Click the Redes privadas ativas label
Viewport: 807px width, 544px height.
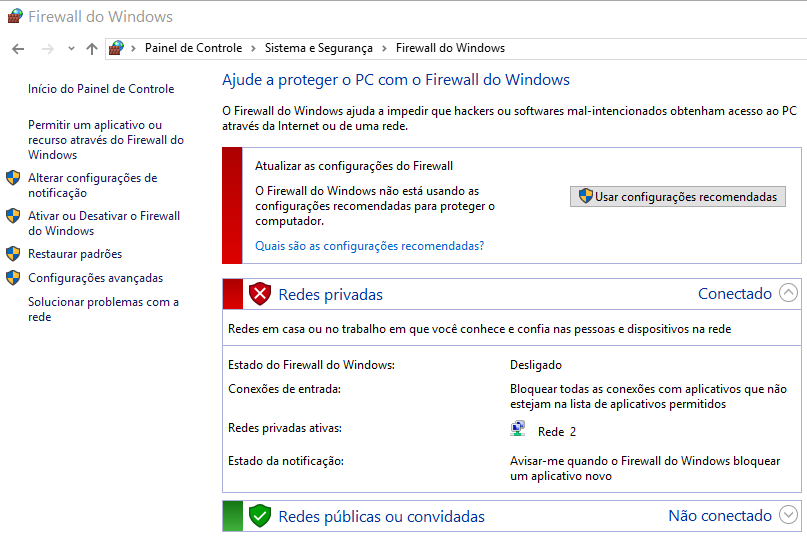285,428
